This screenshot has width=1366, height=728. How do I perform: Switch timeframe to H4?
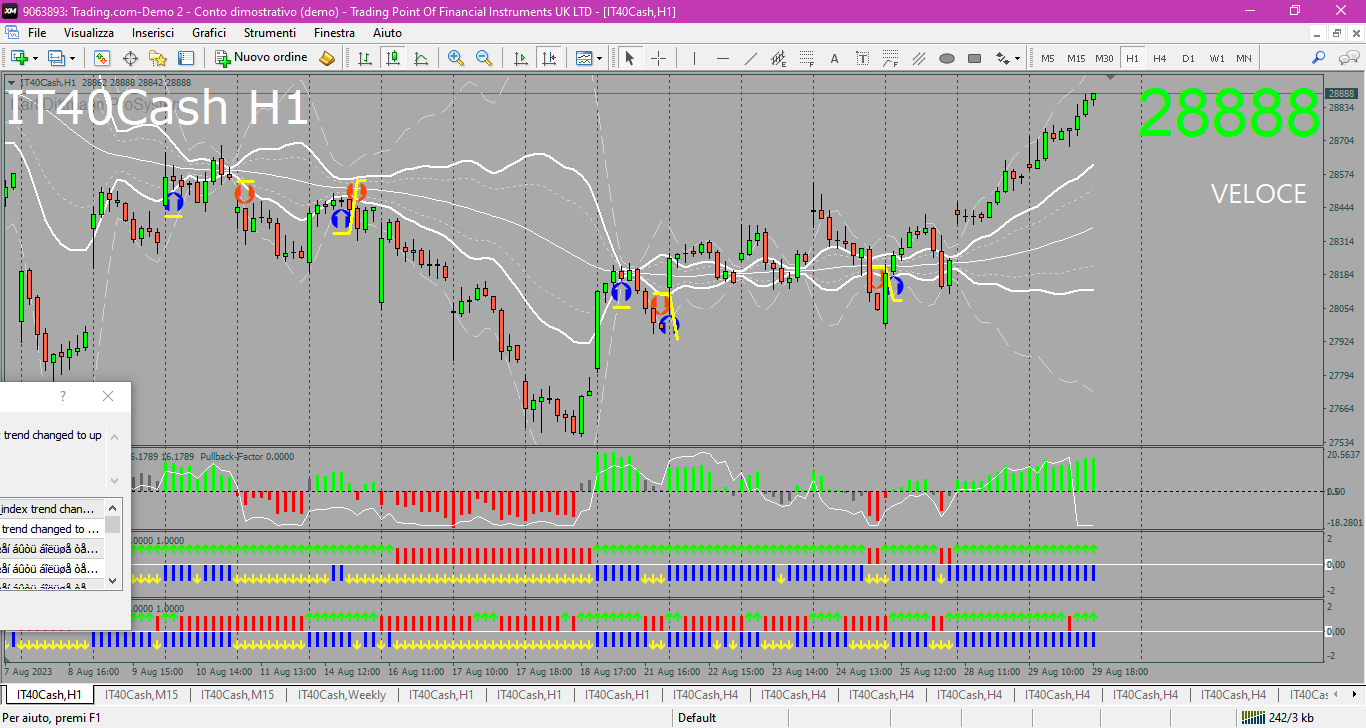tap(1160, 58)
